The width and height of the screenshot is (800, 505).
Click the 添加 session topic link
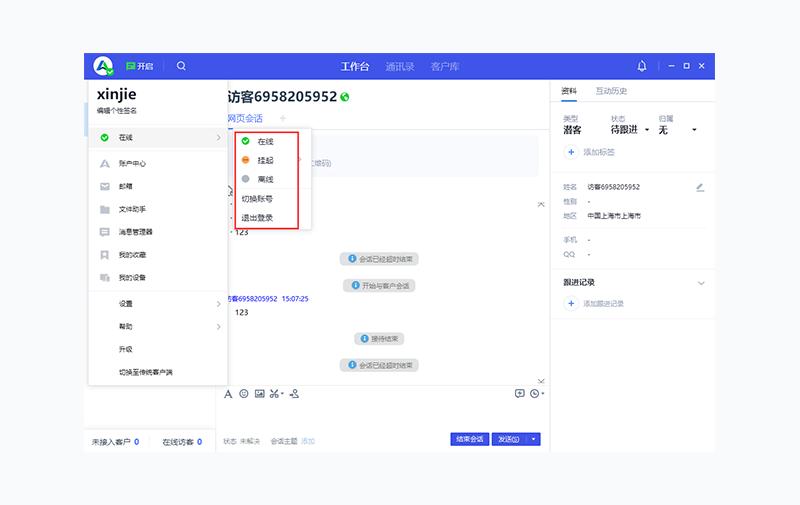click(308, 441)
